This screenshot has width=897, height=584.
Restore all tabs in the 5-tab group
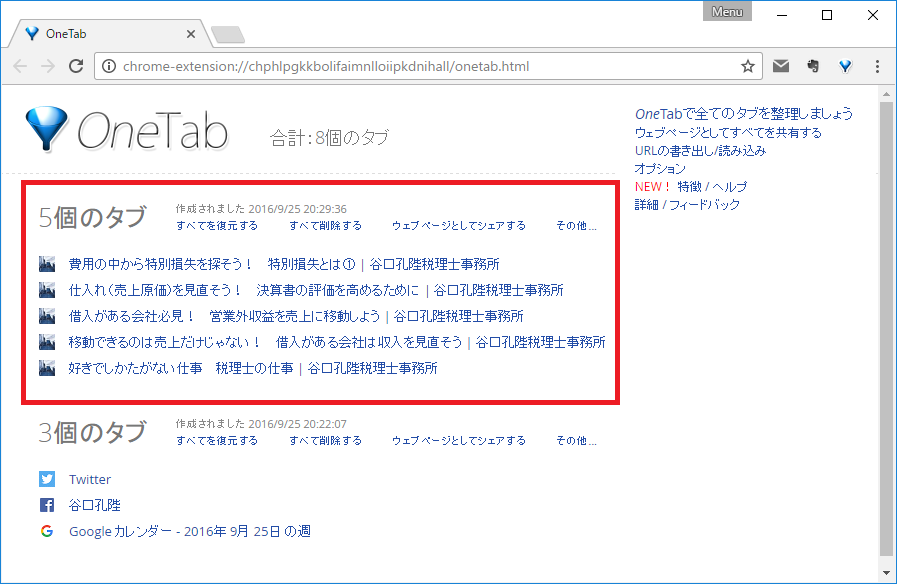216,226
